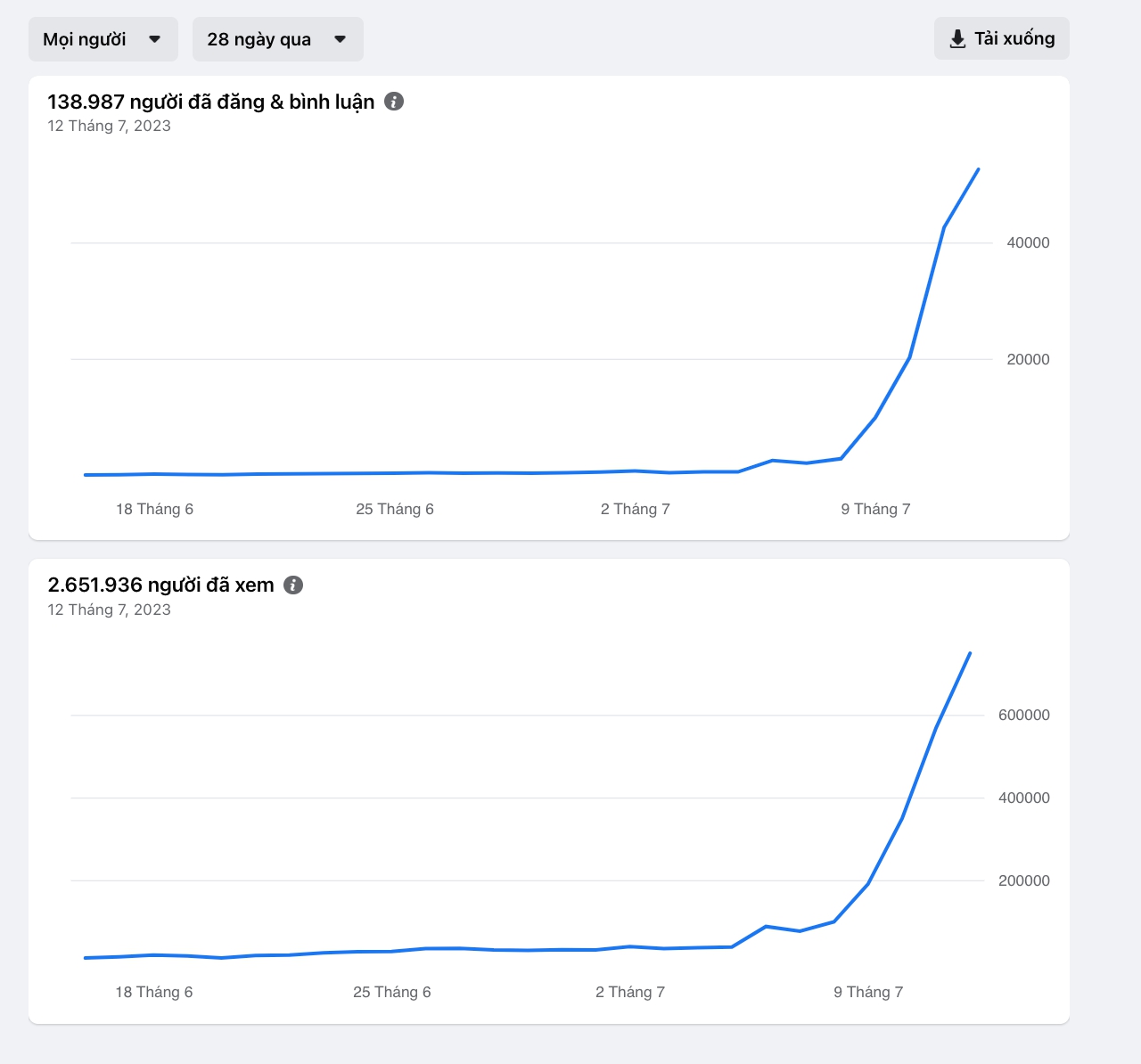Select "9 Tháng 7" label on the top chart
The height and width of the screenshot is (1064, 1141).
[x=875, y=509]
